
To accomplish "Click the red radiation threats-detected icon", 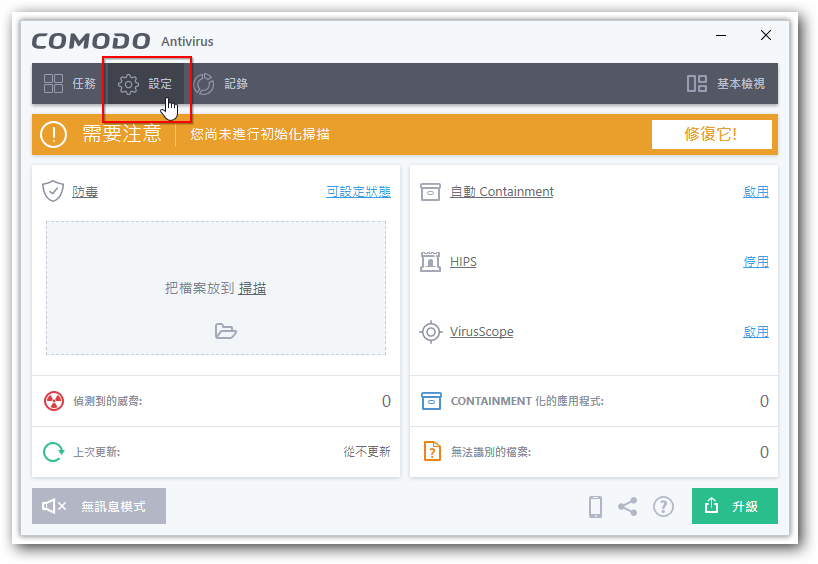I will pyautogui.click(x=54, y=401).
